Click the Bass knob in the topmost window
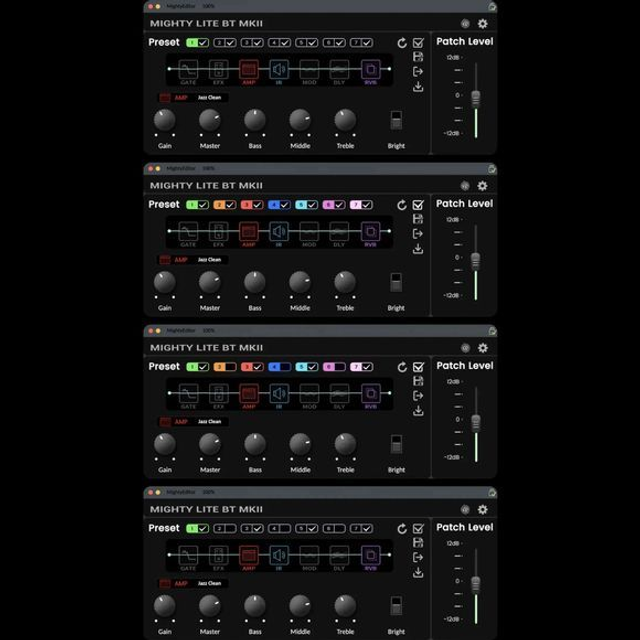Image resolution: width=640 pixels, height=640 pixels. [255, 120]
